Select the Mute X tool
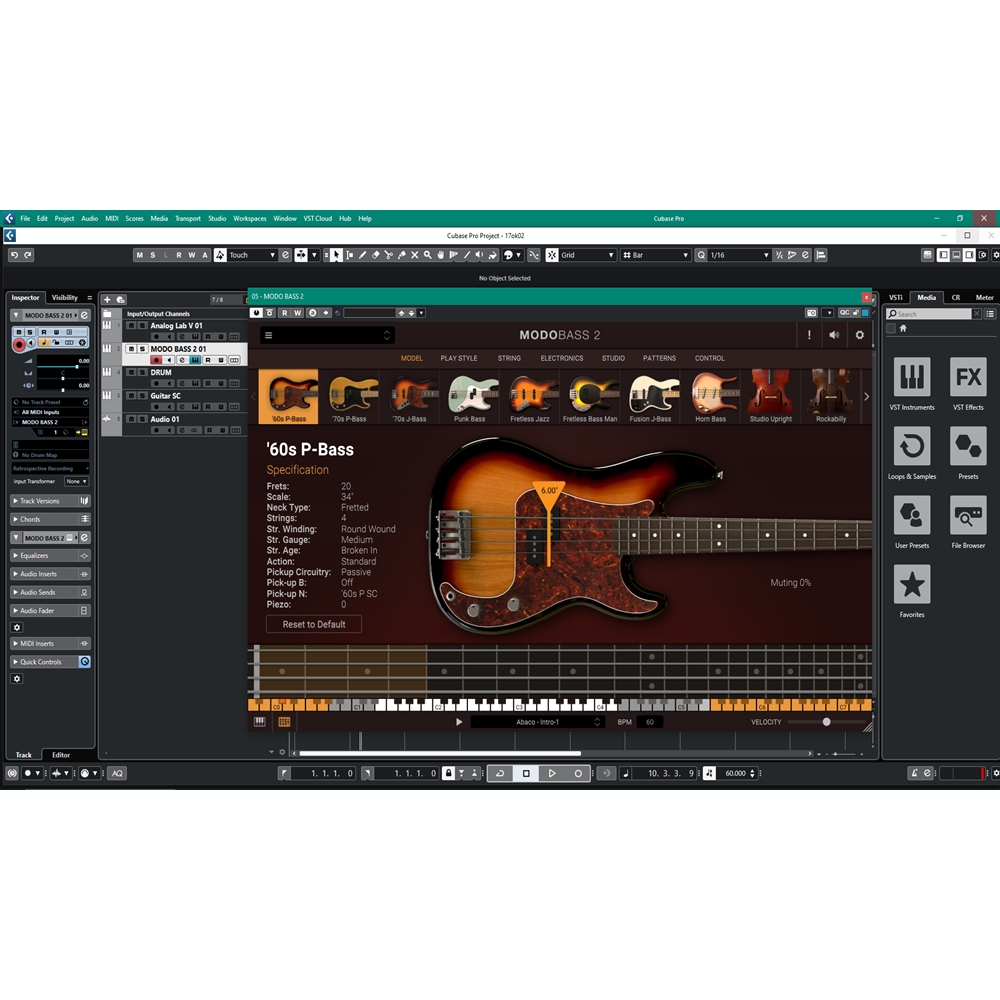 pyautogui.click(x=415, y=255)
